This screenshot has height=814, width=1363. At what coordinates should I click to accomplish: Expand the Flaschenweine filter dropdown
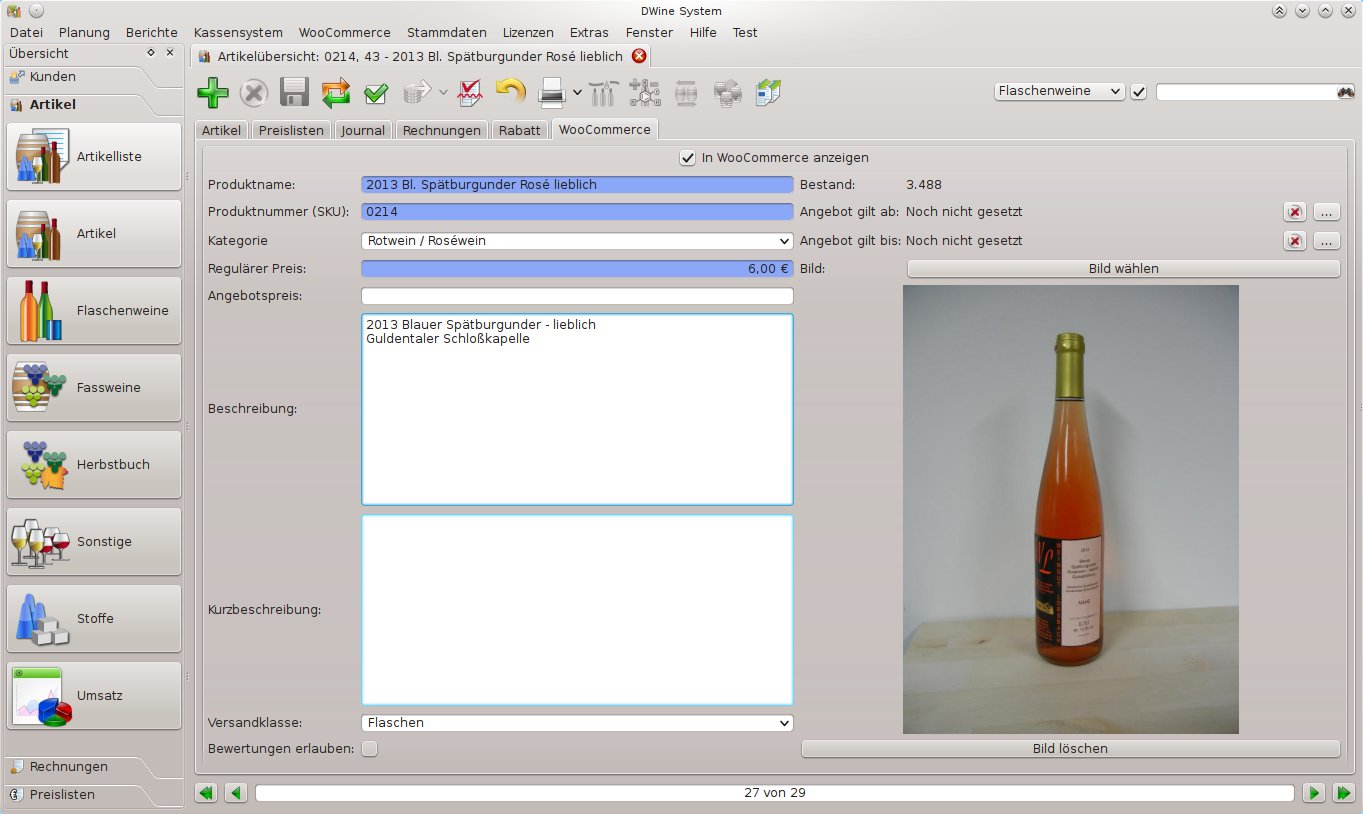[1059, 91]
